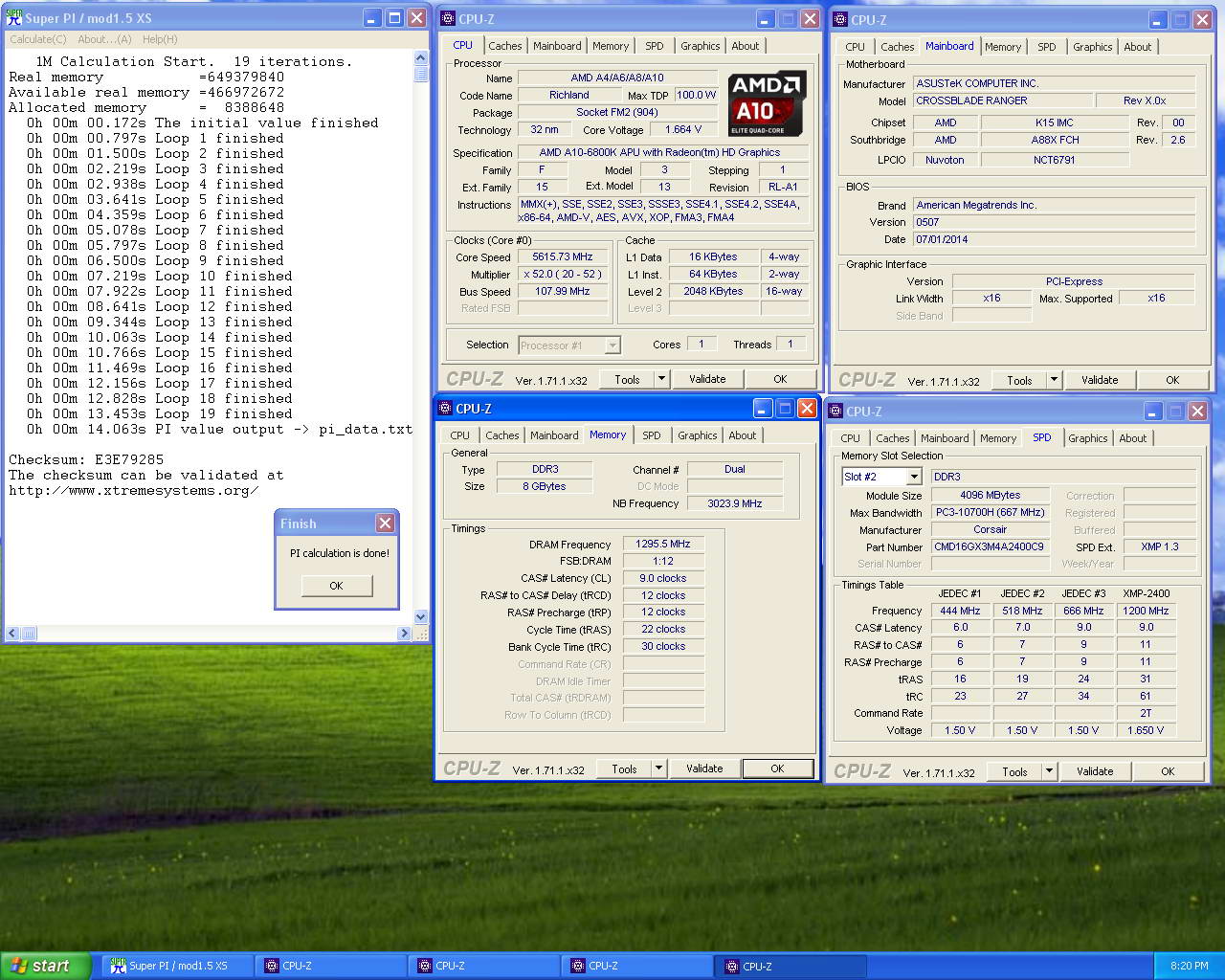Activate the first CPU-Z taskbar button

(330, 966)
